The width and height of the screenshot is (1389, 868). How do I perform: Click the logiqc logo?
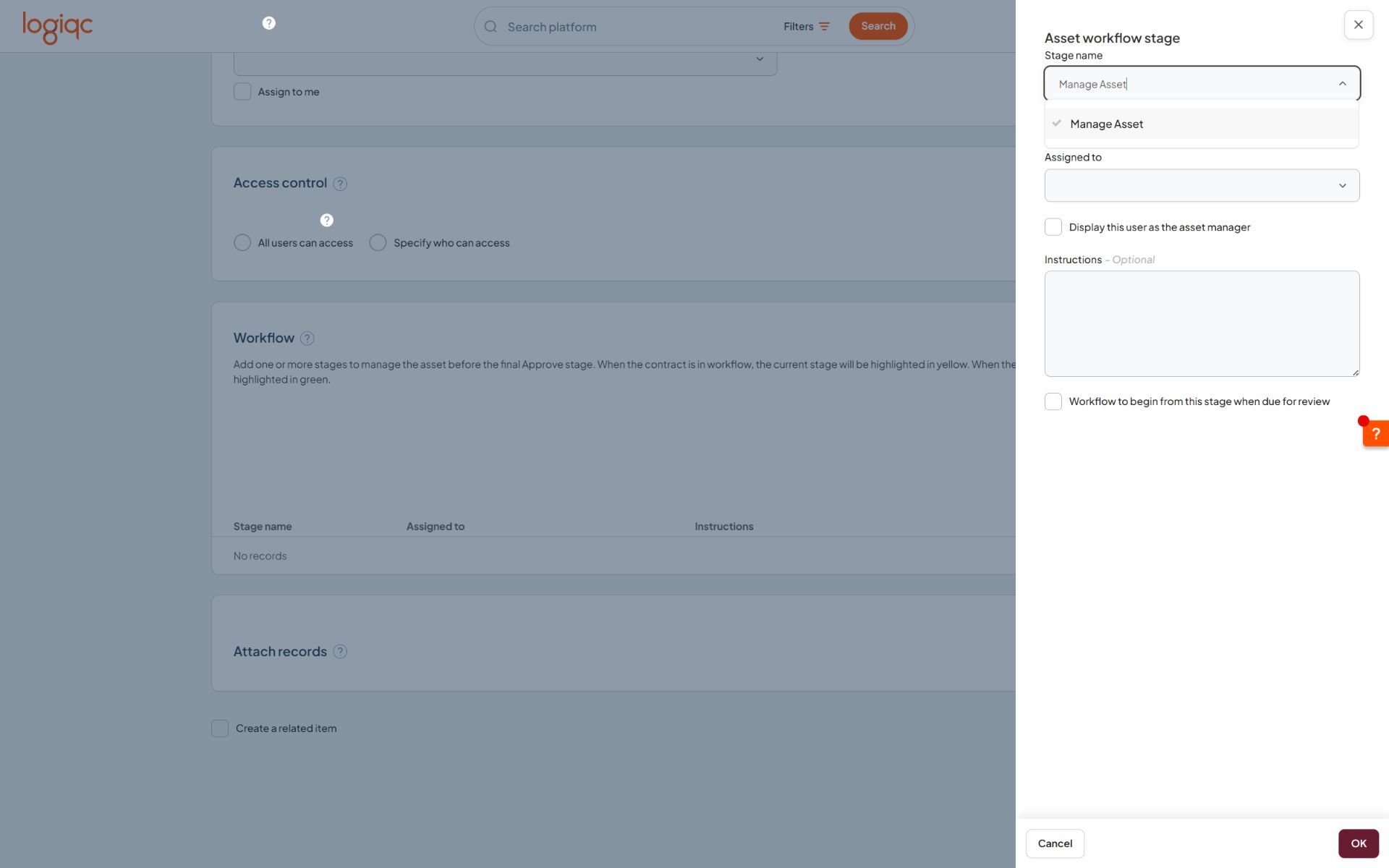[x=57, y=27]
